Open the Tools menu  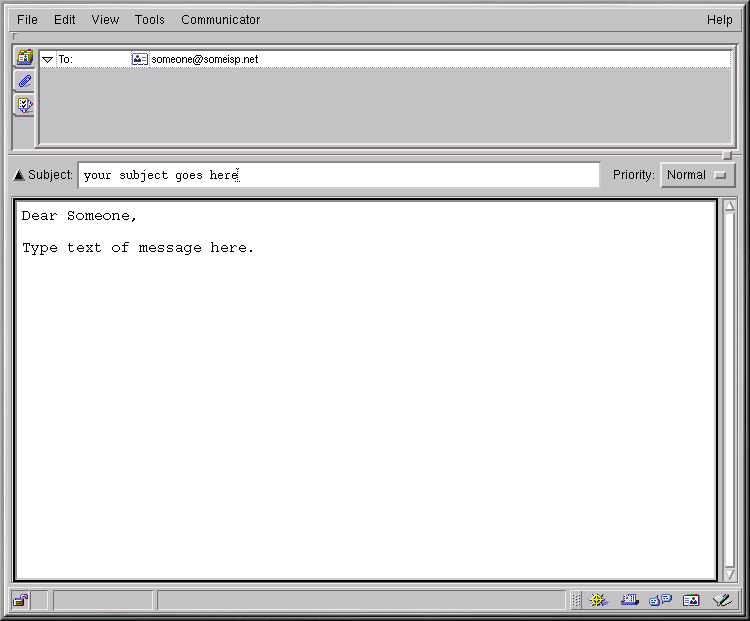[150, 19]
